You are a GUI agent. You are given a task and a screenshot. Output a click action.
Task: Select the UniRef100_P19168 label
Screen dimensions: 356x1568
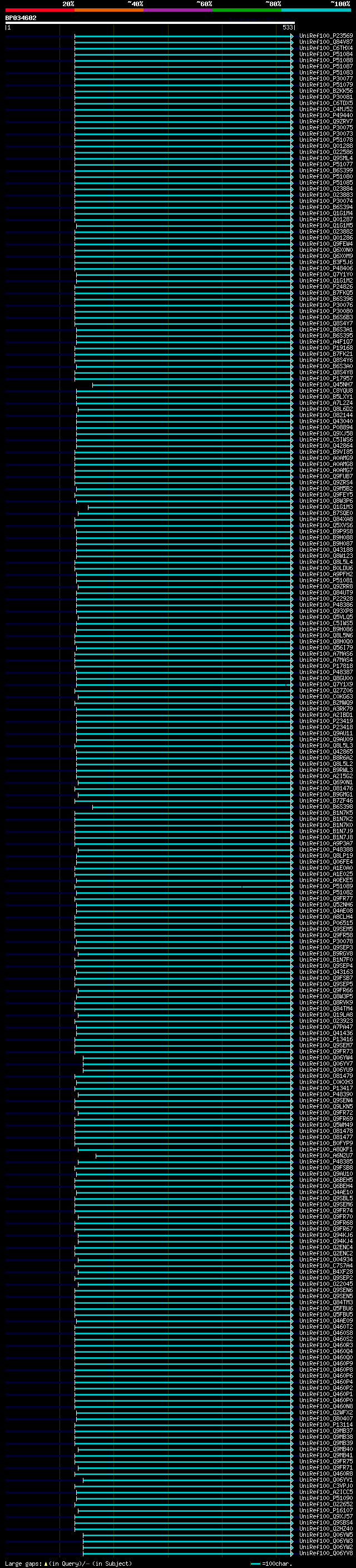[x=326, y=348]
